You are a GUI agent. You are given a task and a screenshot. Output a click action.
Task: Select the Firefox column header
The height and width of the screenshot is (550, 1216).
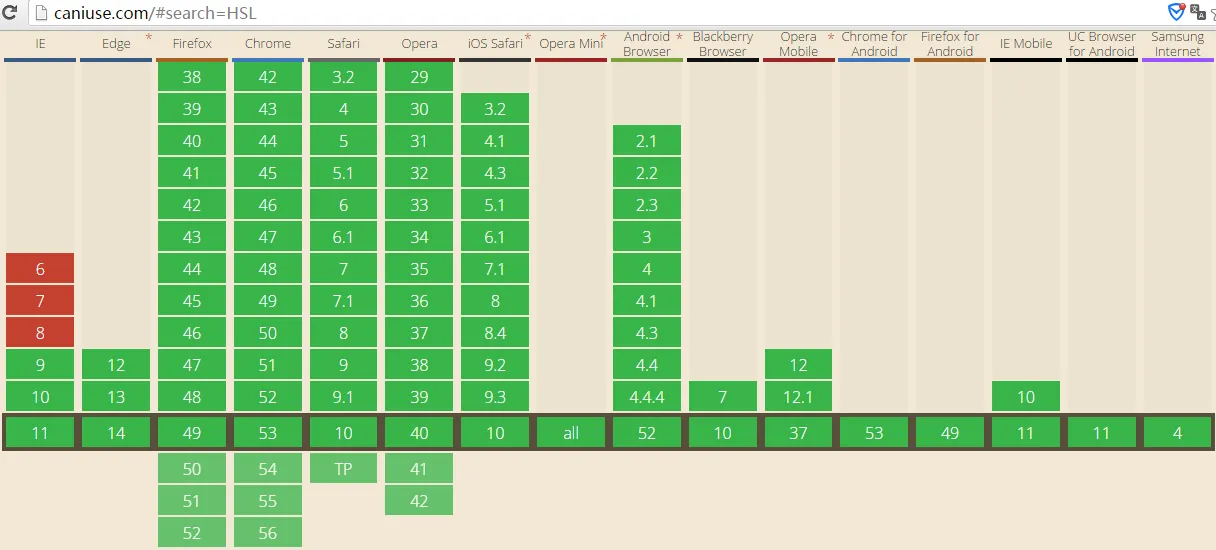point(192,44)
